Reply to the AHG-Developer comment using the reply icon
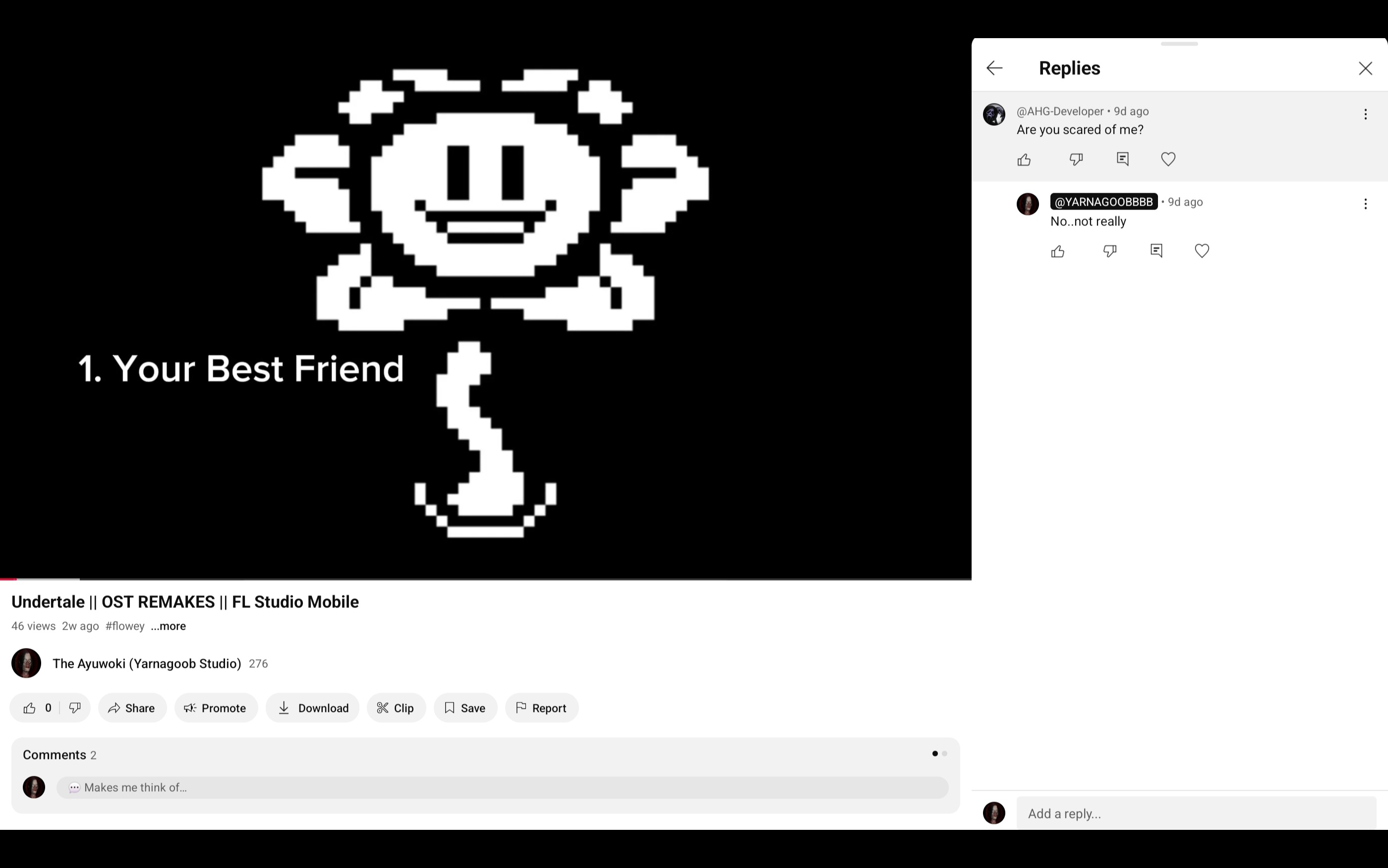Viewport: 1388px width, 868px height. tap(1122, 159)
